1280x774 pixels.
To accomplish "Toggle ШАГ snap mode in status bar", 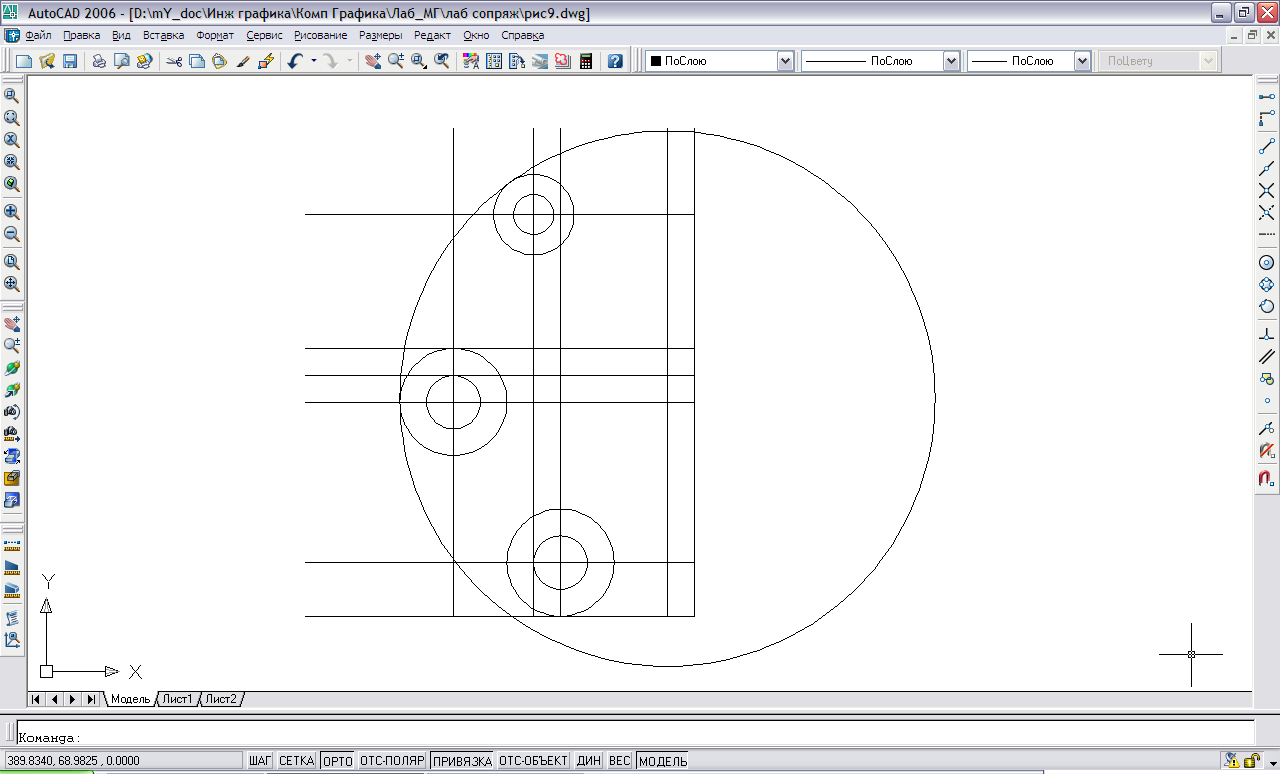I will tap(260, 761).
